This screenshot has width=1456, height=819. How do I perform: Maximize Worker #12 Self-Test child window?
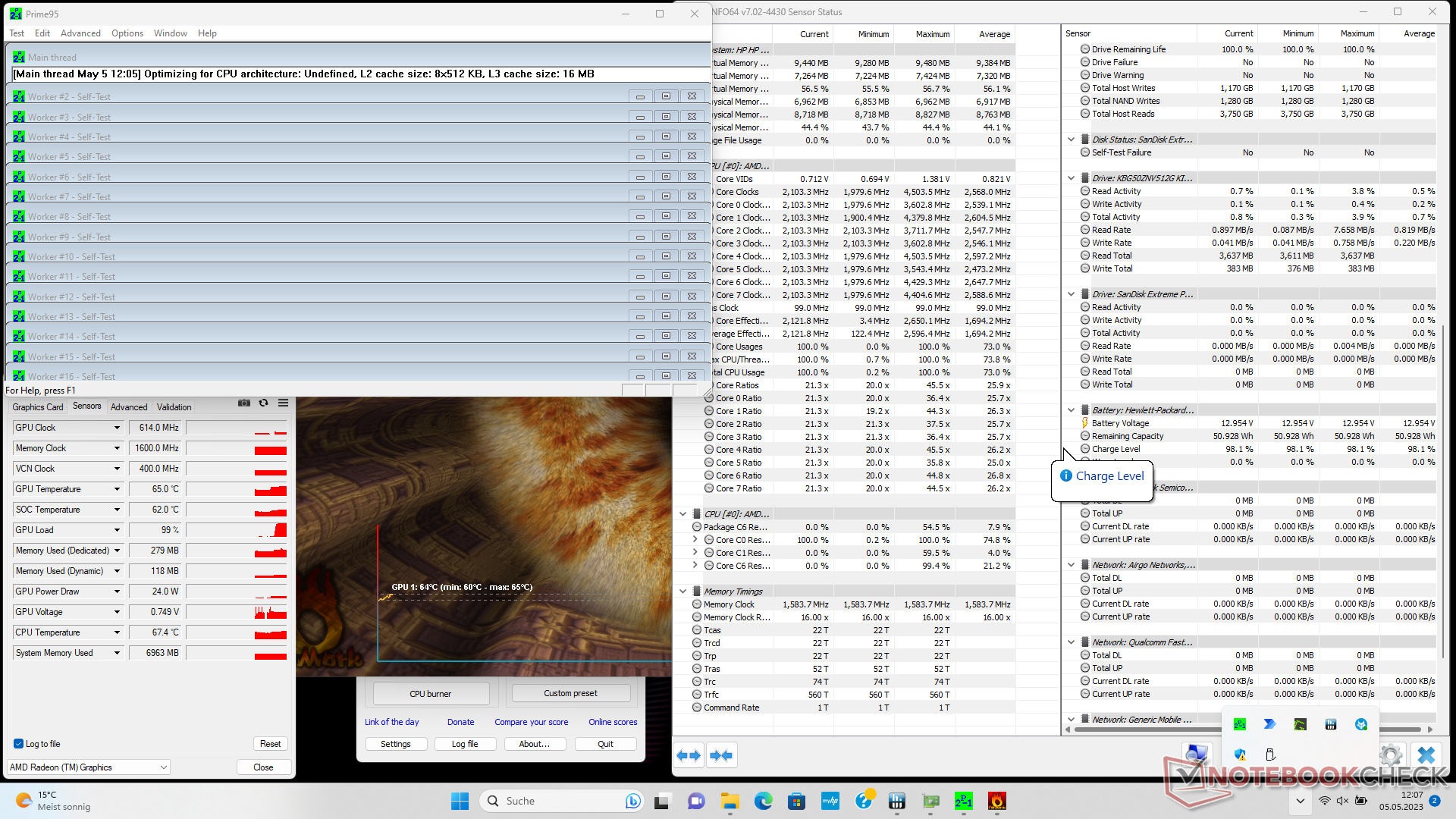[666, 297]
